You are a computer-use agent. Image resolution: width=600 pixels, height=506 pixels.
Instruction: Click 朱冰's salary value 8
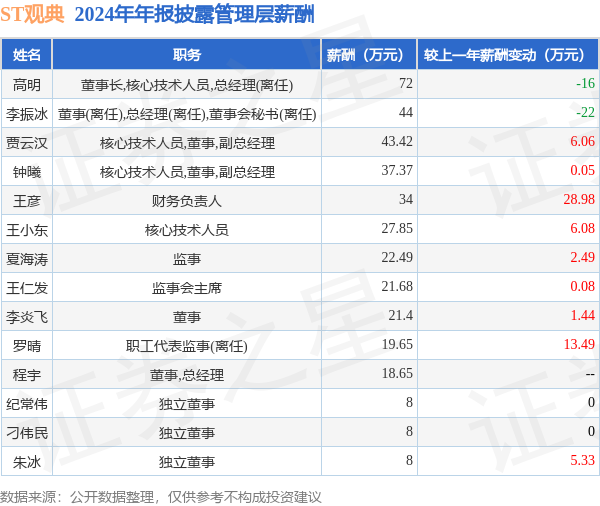pos(409,460)
